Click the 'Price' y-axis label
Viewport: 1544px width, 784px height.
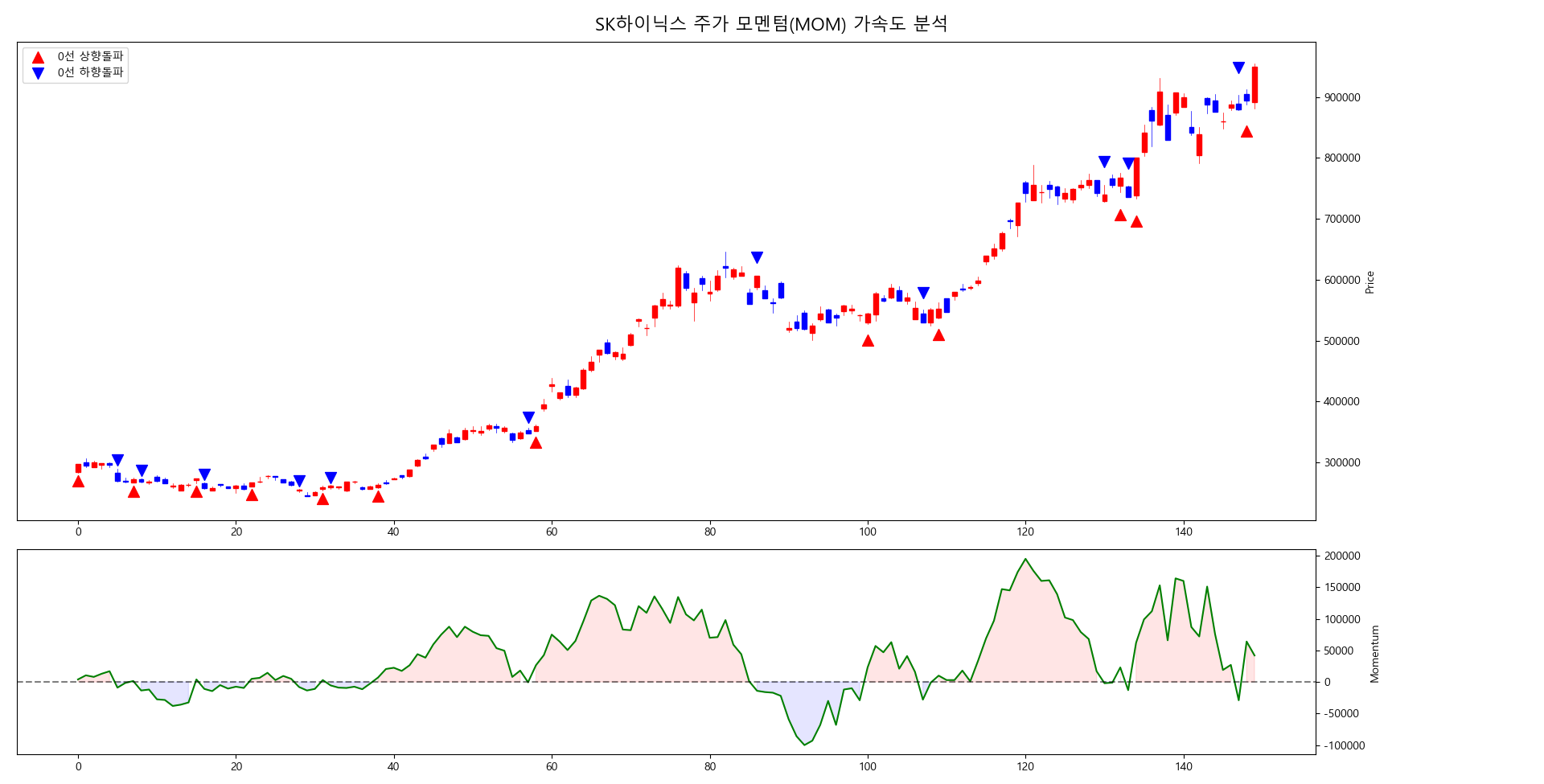tap(1369, 281)
